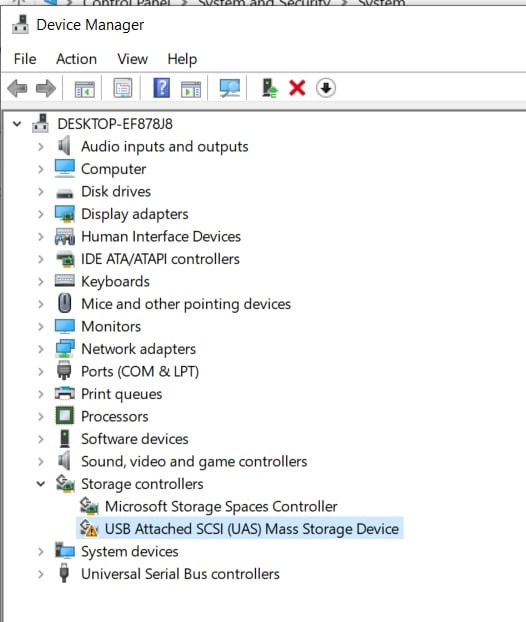
Task: Click Show/Hide Console Tree toolbar icon
Action: (x=84, y=88)
